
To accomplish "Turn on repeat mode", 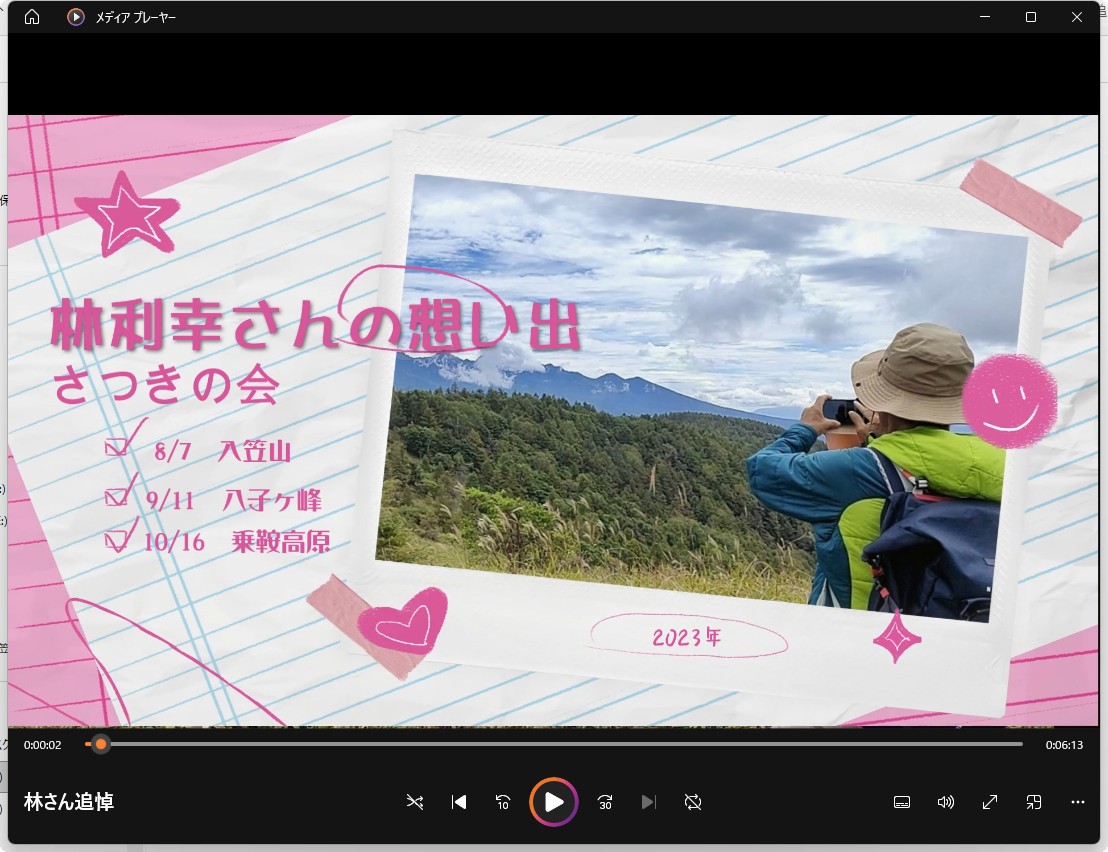I will pyautogui.click(x=693, y=802).
